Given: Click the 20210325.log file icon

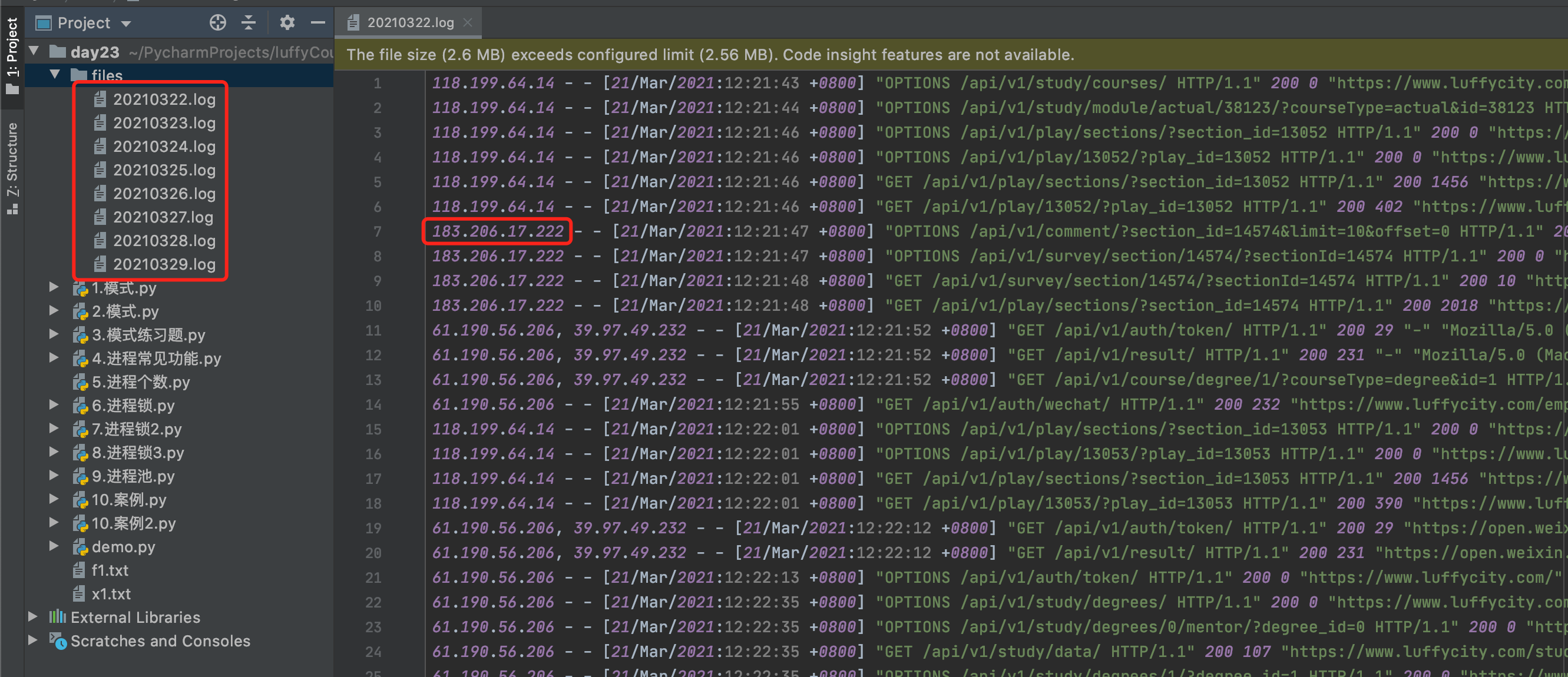Looking at the screenshot, I should (x=100, y=170).
